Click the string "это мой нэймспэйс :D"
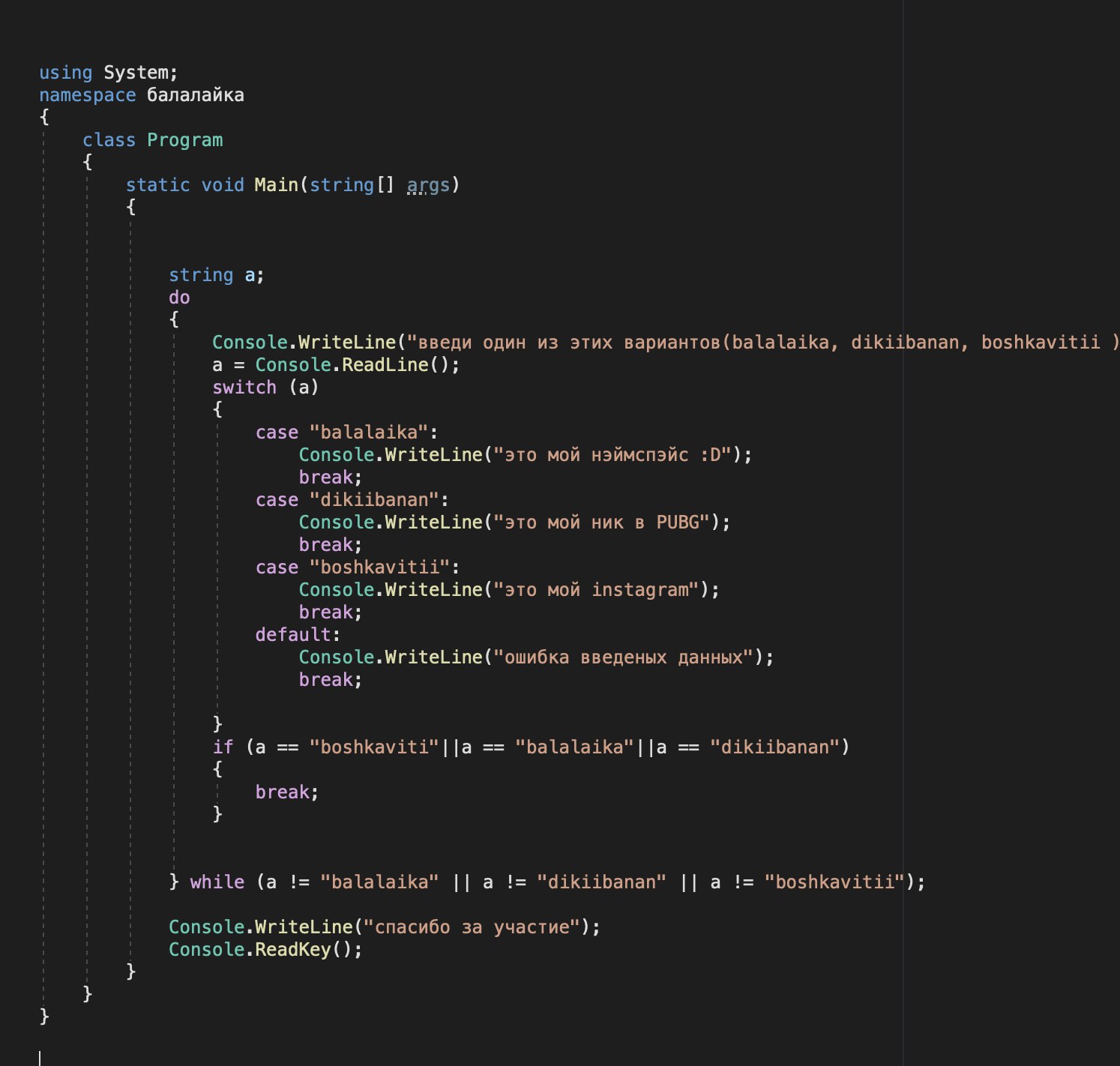 [x=612, y=455]
